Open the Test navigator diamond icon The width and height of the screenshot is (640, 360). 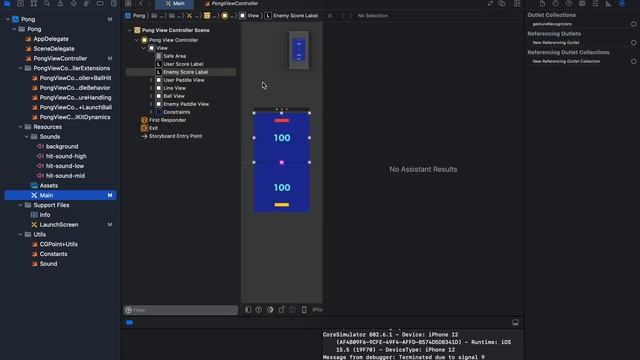[73, 4]
